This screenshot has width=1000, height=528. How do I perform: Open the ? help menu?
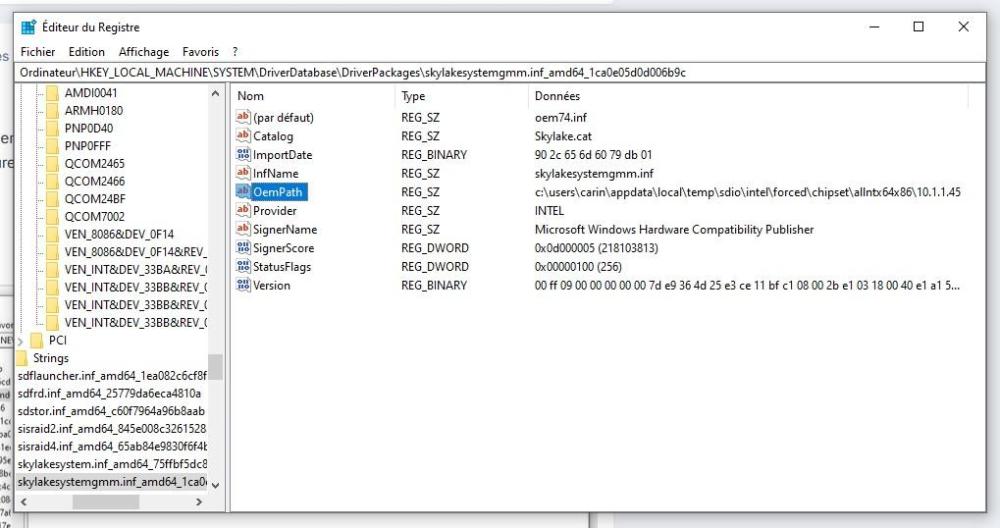point(235,52)
